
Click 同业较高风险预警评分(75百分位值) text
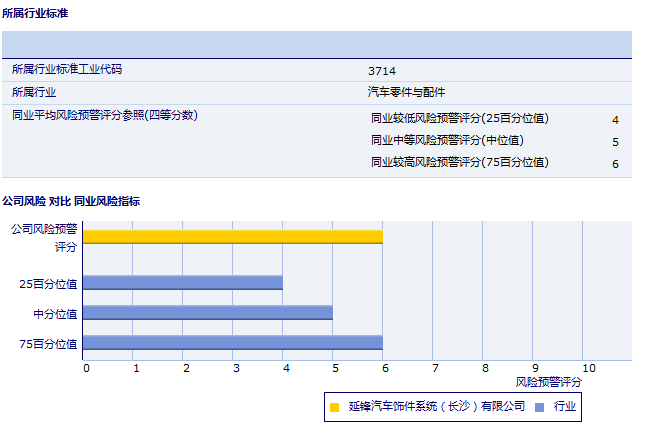click(x=460, y=162)
